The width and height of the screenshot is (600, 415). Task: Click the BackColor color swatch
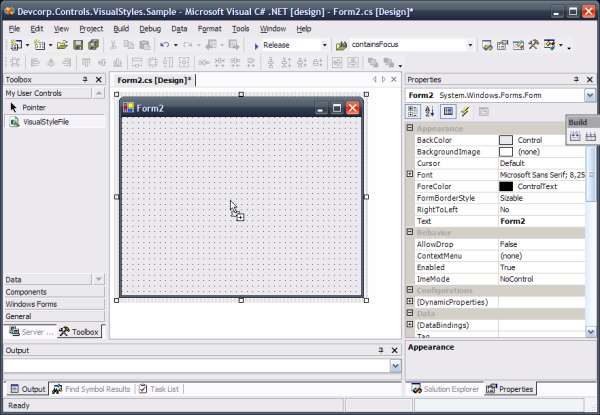pos(506,140)
